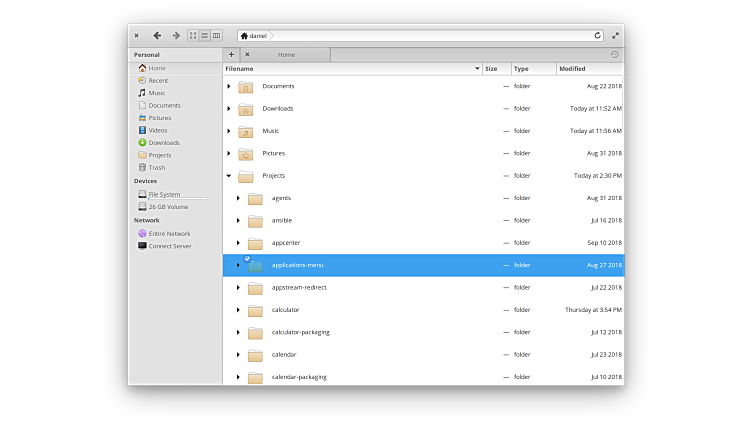
Task: Reload the folder with the refresh icon
Action: click(598, 35)
